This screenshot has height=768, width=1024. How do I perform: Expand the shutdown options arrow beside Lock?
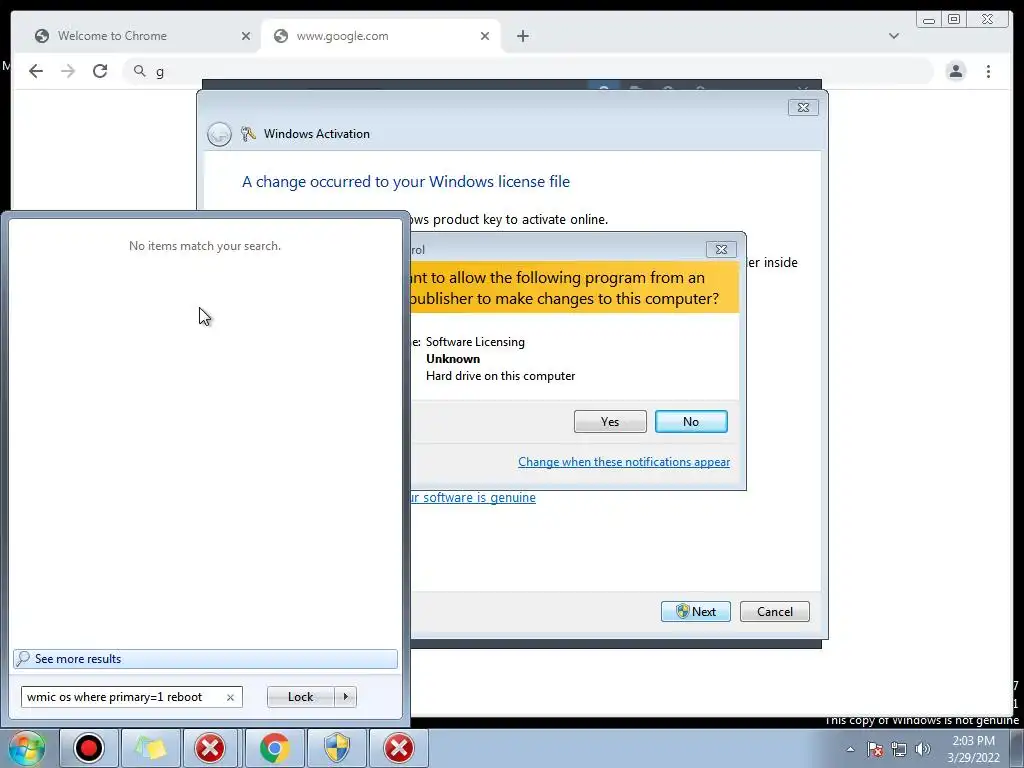[x=345, y=697]
